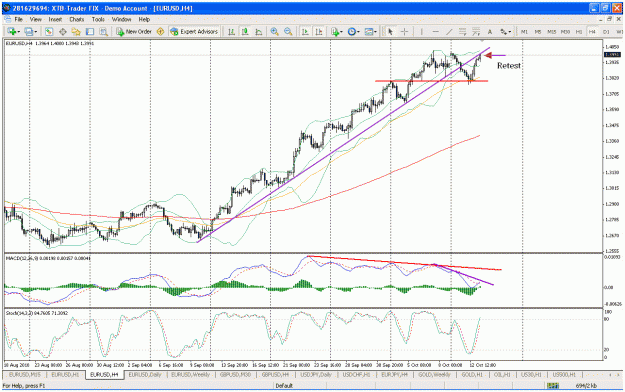Switch timeframe to M30
625x392 pixels.
(x=565, y=32)
